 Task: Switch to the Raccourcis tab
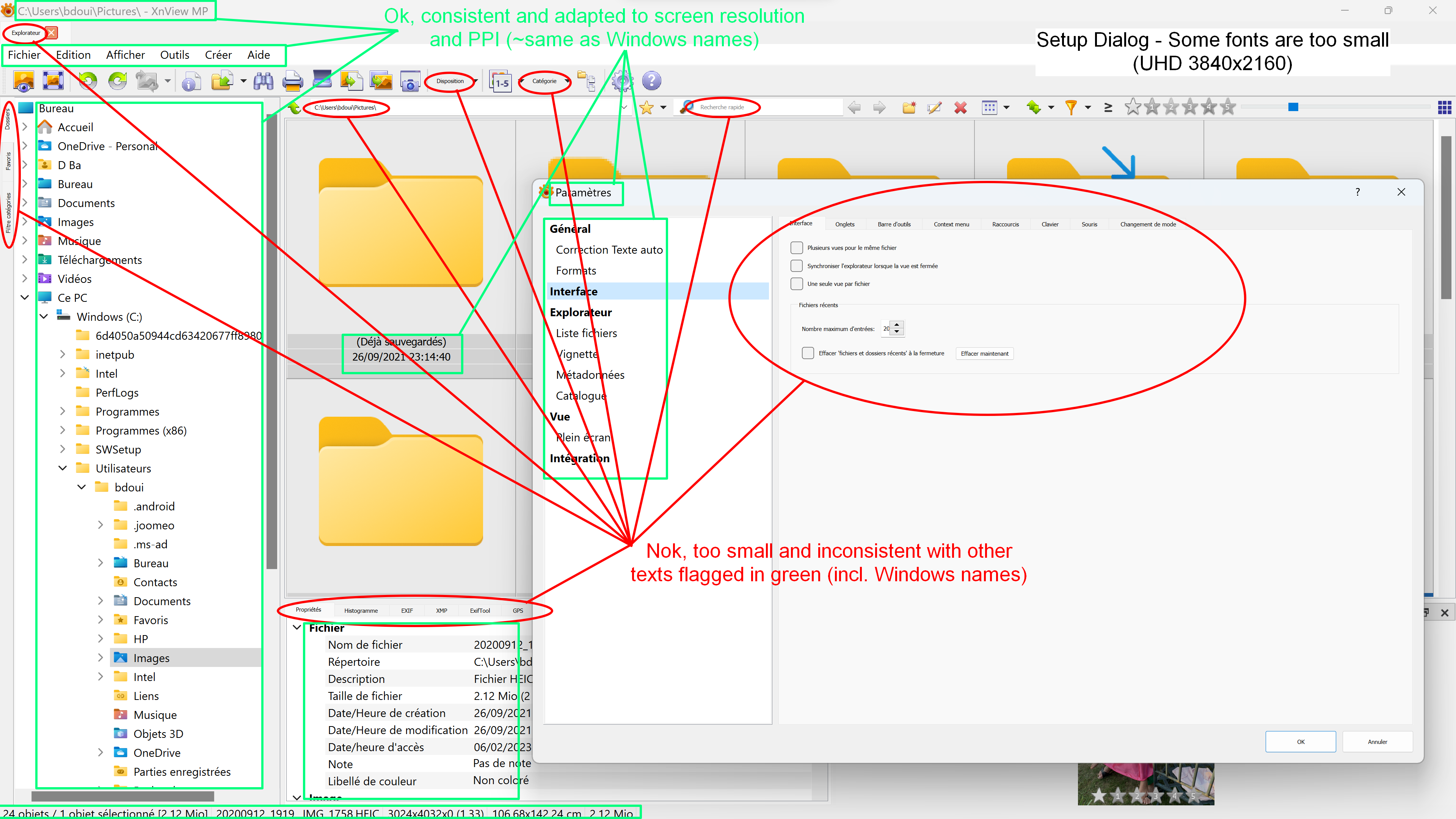coord(1005,224)
